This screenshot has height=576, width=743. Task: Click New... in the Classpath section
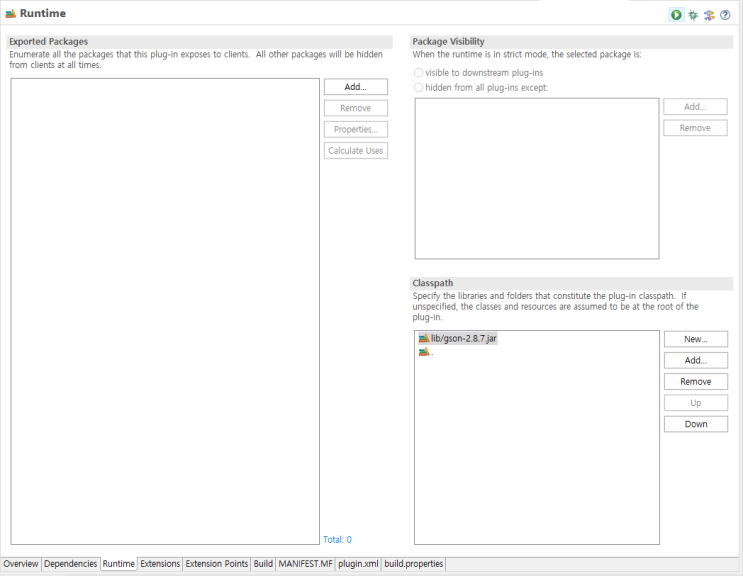[696, 339]
